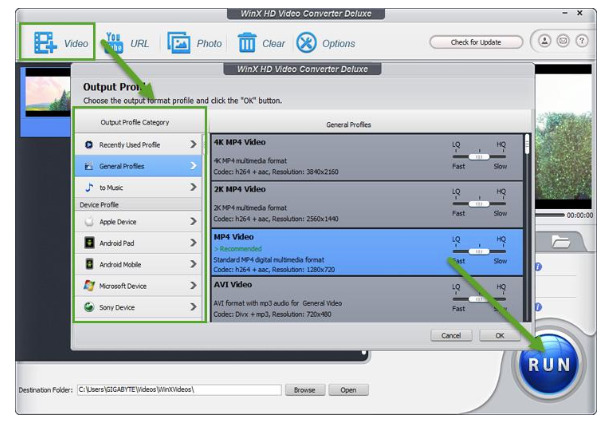Viewport: 609px width, 423px height.
Task: Expand General Profiles chevron
Action: click(193, 166)
